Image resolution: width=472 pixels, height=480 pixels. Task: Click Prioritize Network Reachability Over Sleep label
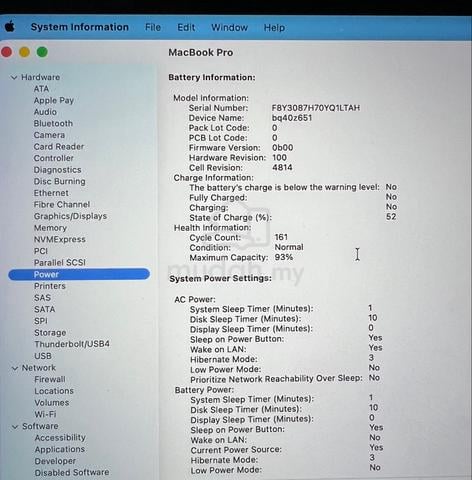276,379
